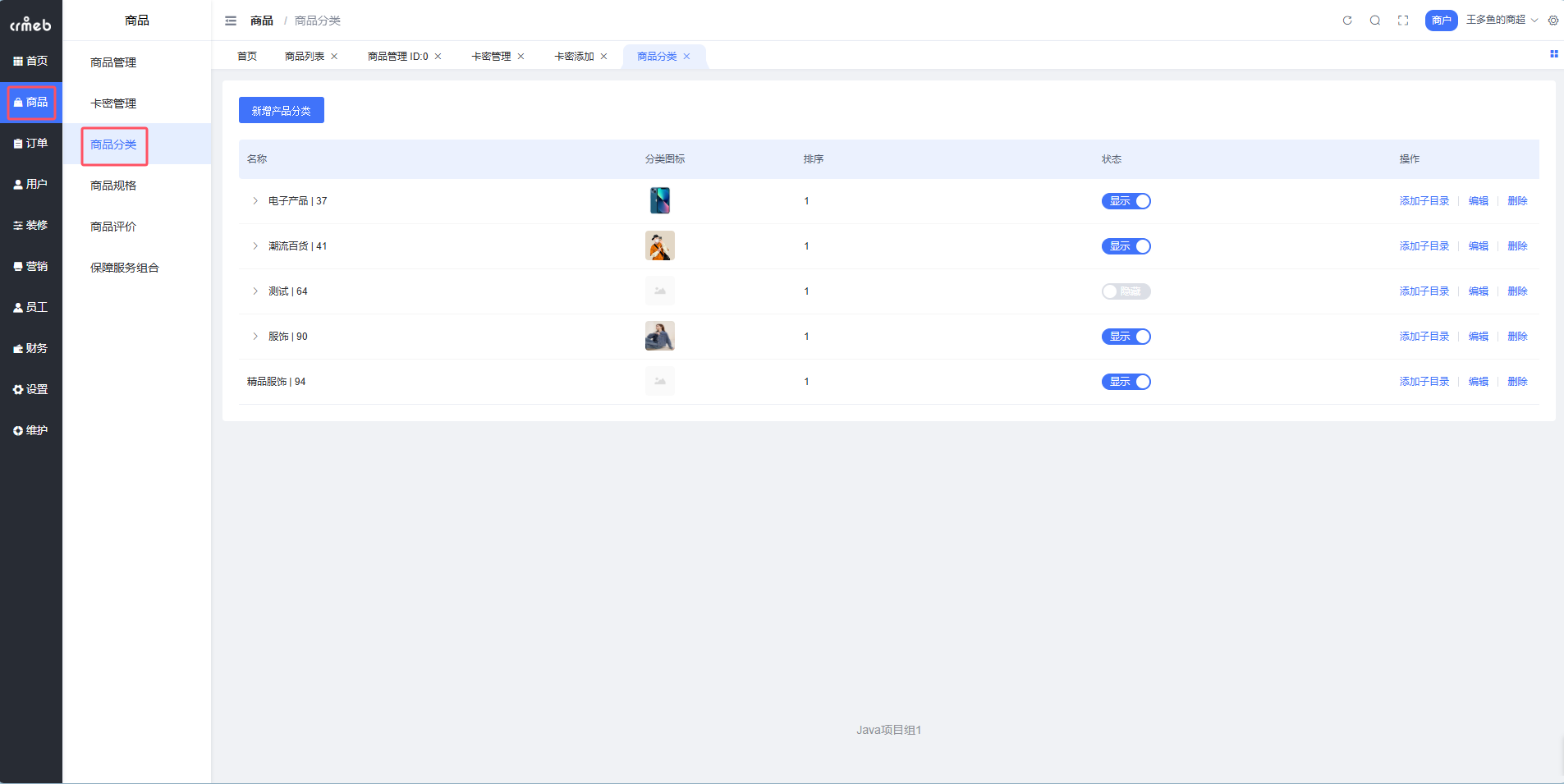The width and height of the screenshot is (1564, 784).
Task: Go to 订单 in the left sidebar
Action: point(31,143)
